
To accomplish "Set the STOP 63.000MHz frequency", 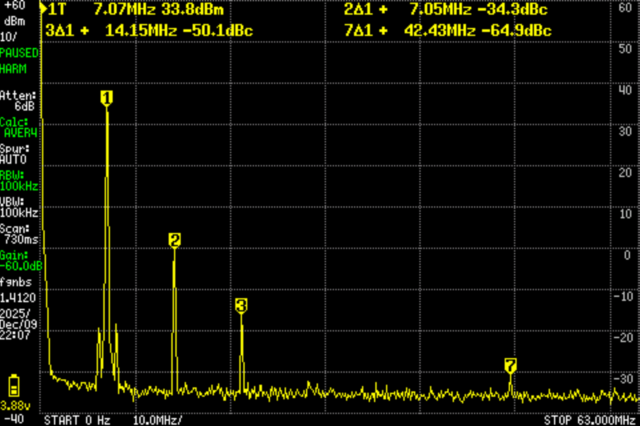I will (590, 419).
